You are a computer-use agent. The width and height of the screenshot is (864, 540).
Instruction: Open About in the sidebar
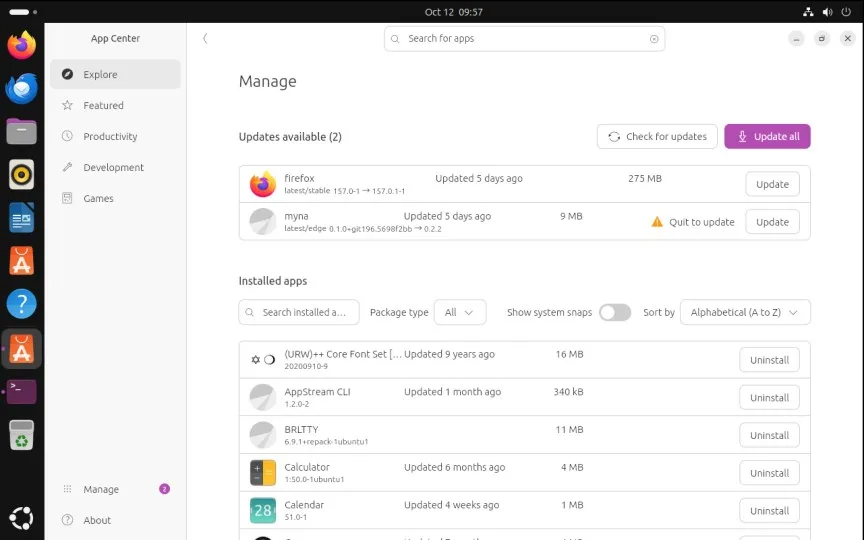click(x=115, y=520)
